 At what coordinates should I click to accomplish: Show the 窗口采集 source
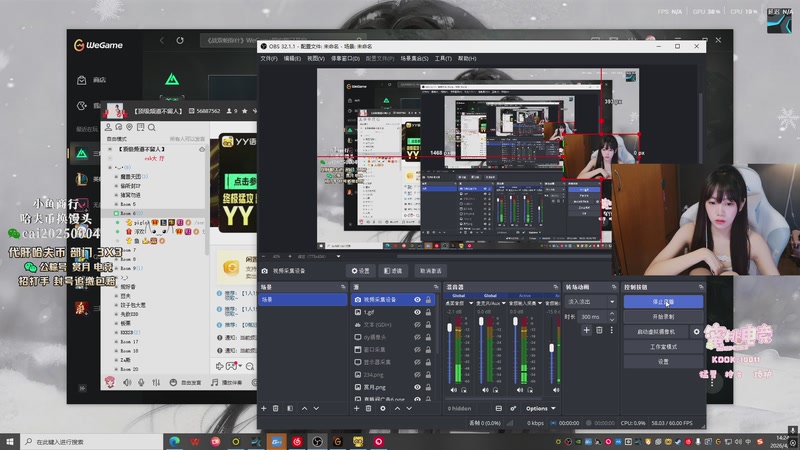(x=417, y=349)
